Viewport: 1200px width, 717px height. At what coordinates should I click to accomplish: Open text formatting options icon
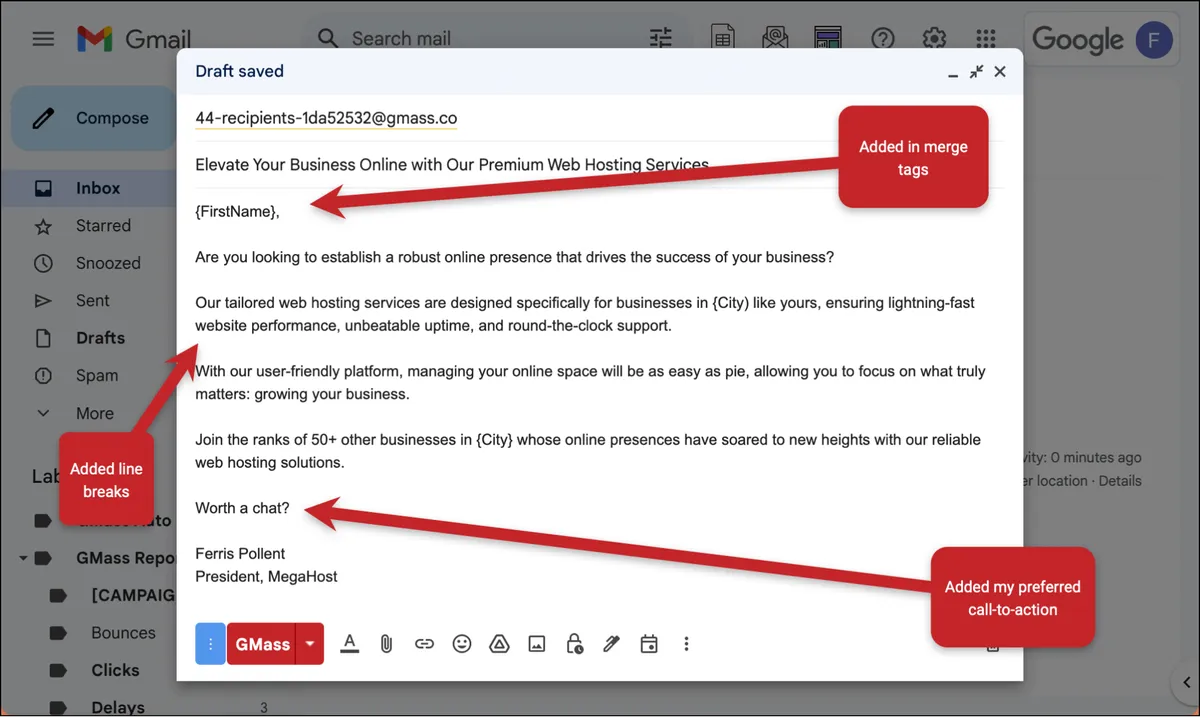coord(349,644)
